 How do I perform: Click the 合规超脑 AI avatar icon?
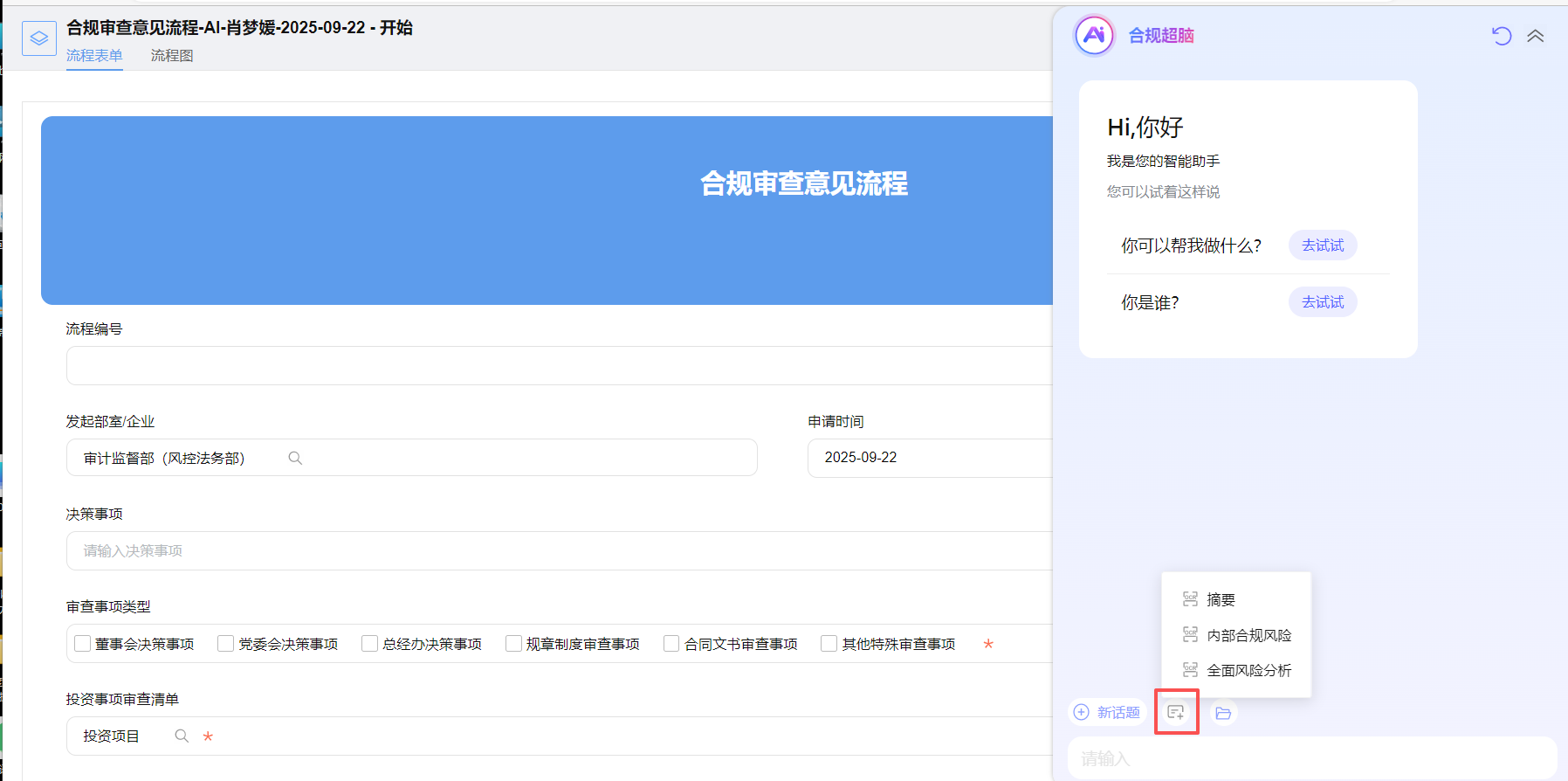1094,36
